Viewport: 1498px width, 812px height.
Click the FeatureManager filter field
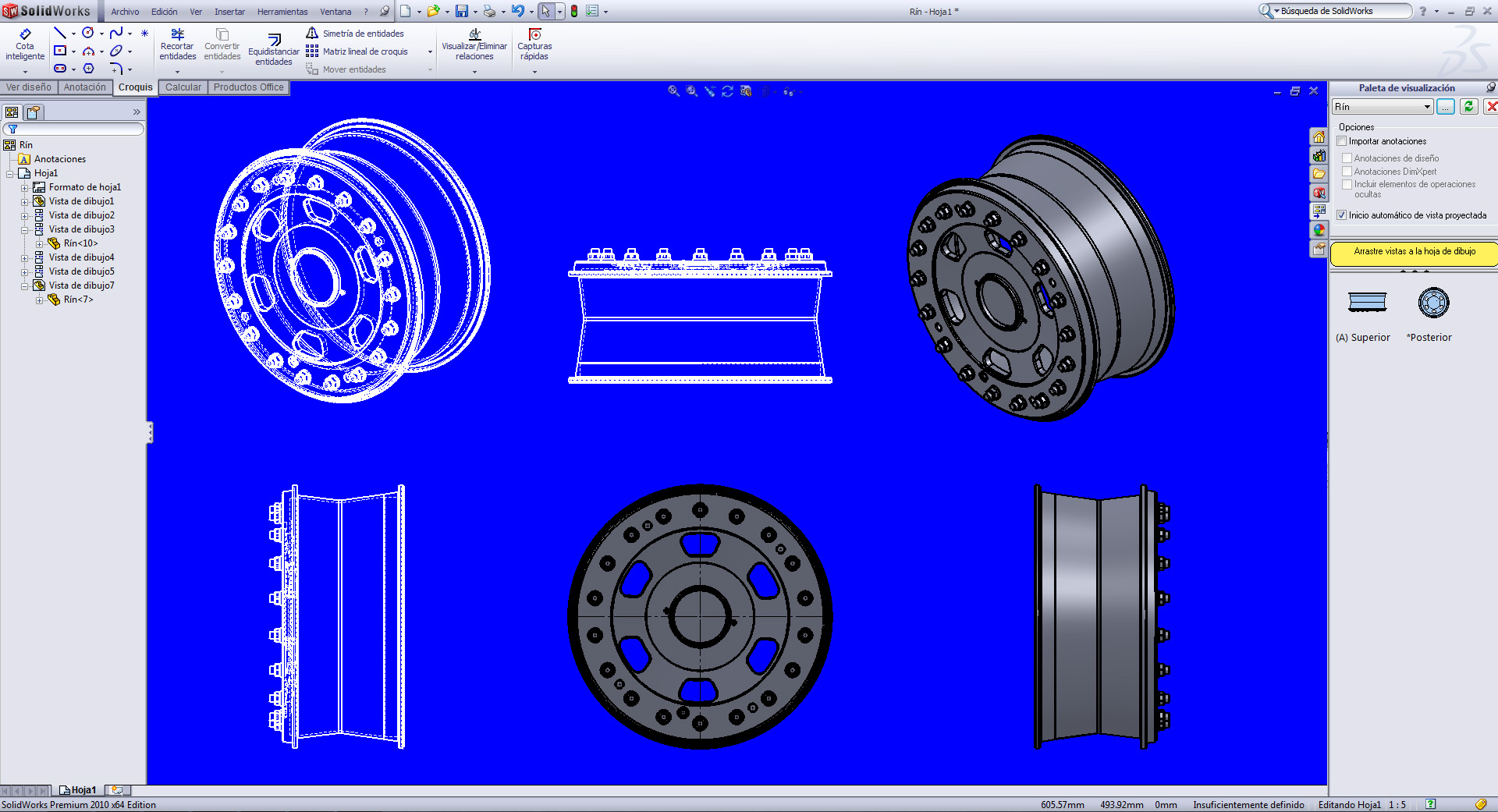pos(74,129)
